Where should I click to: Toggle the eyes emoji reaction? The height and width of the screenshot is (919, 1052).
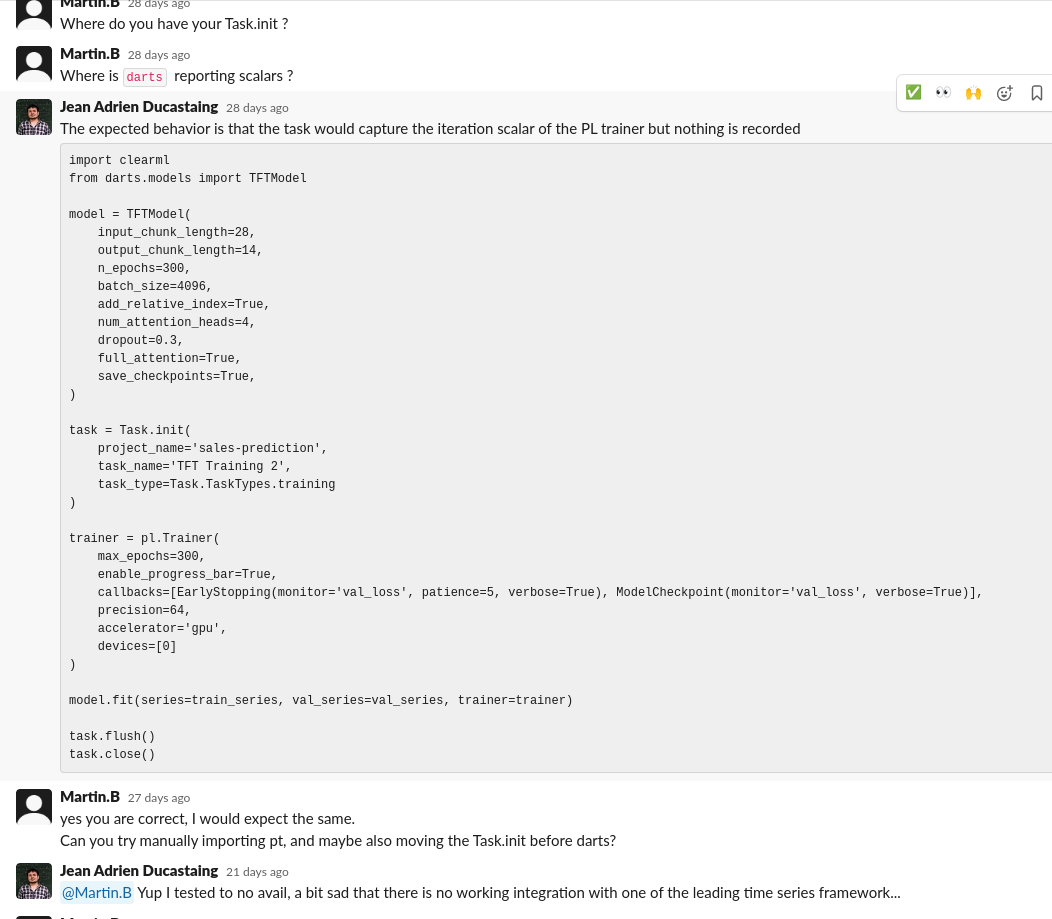pos(943,92)
